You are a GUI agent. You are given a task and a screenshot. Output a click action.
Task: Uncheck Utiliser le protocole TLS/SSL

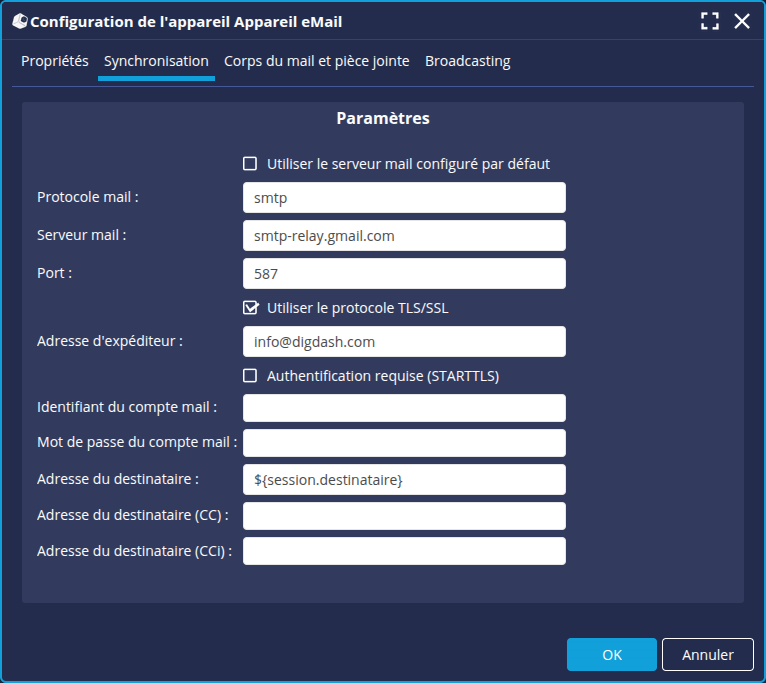(x=251, y=308)
